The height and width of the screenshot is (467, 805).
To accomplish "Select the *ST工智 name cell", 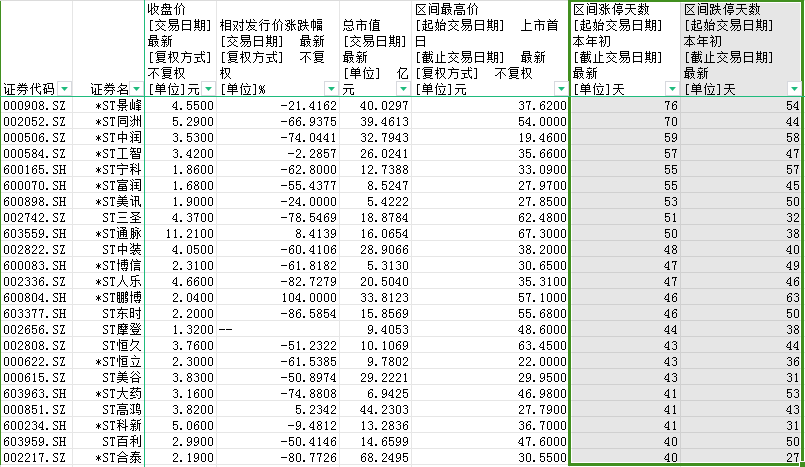I will click(108, 153).
